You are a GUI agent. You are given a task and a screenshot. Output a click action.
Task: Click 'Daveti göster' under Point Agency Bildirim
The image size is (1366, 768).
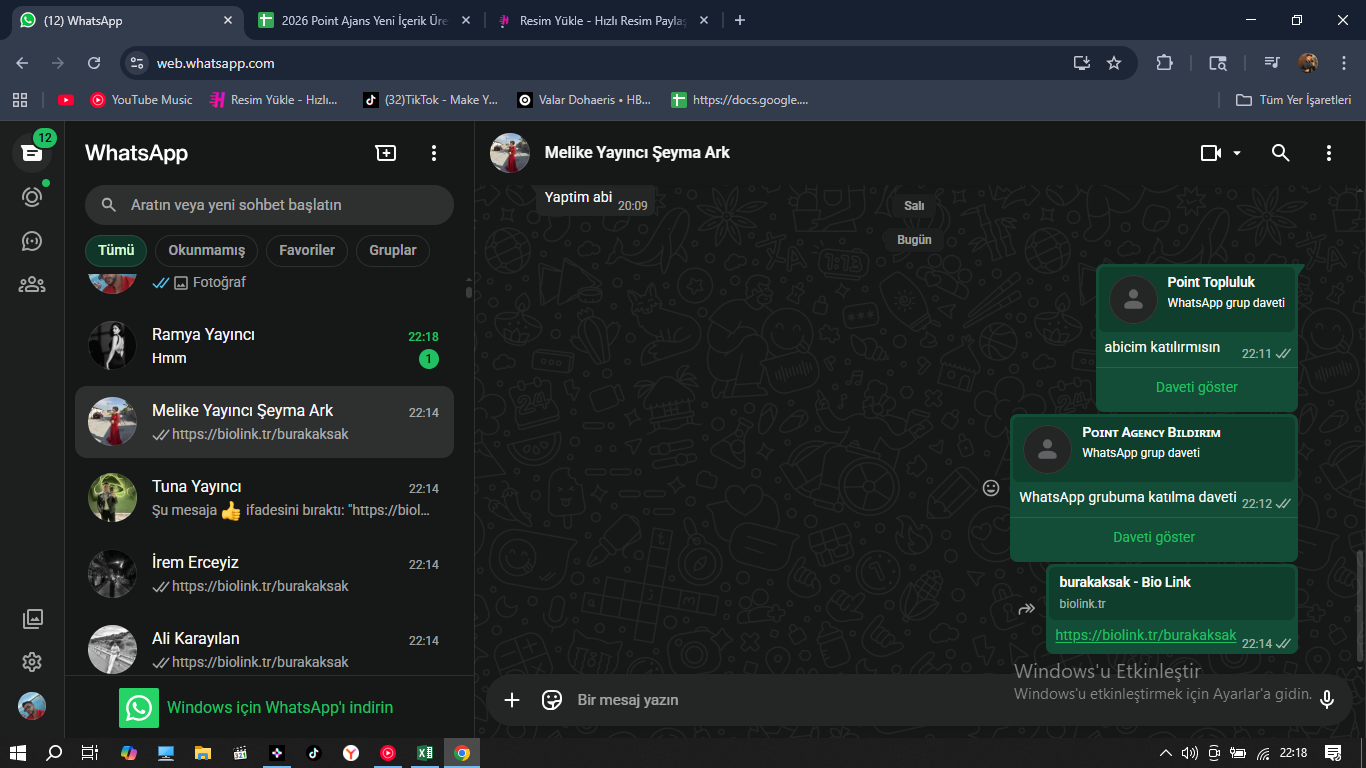point(1154,537)
